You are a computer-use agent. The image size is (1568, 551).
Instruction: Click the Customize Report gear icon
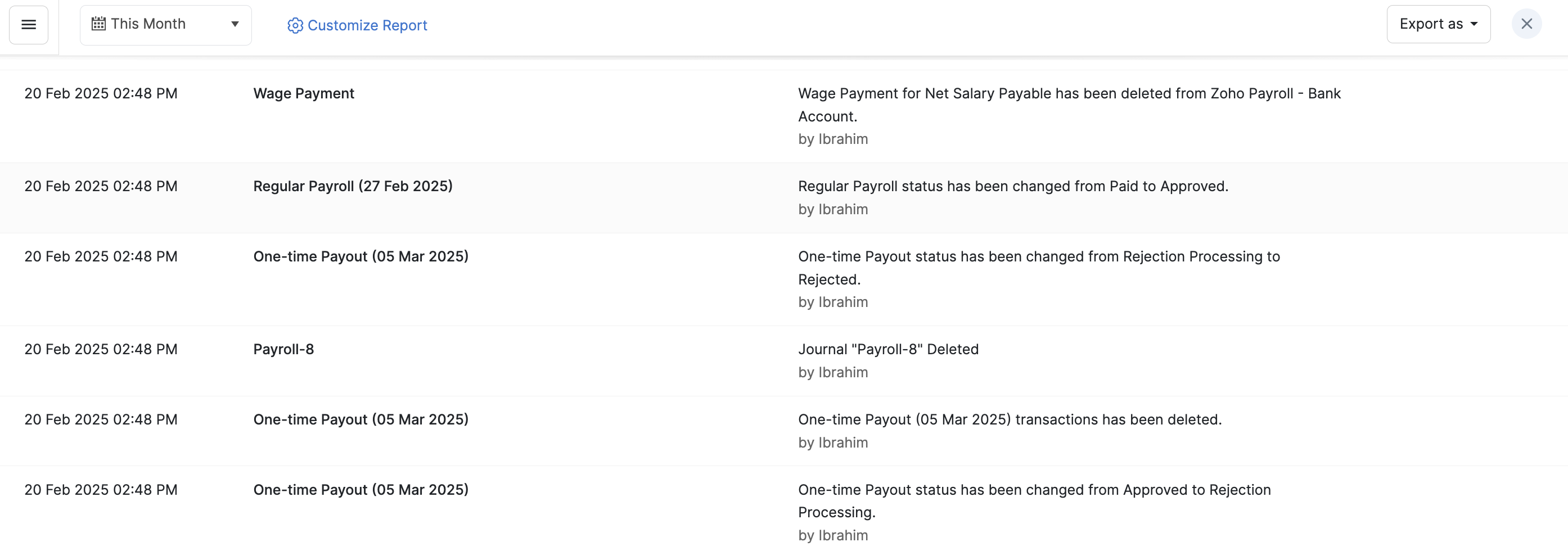[295, 25]
